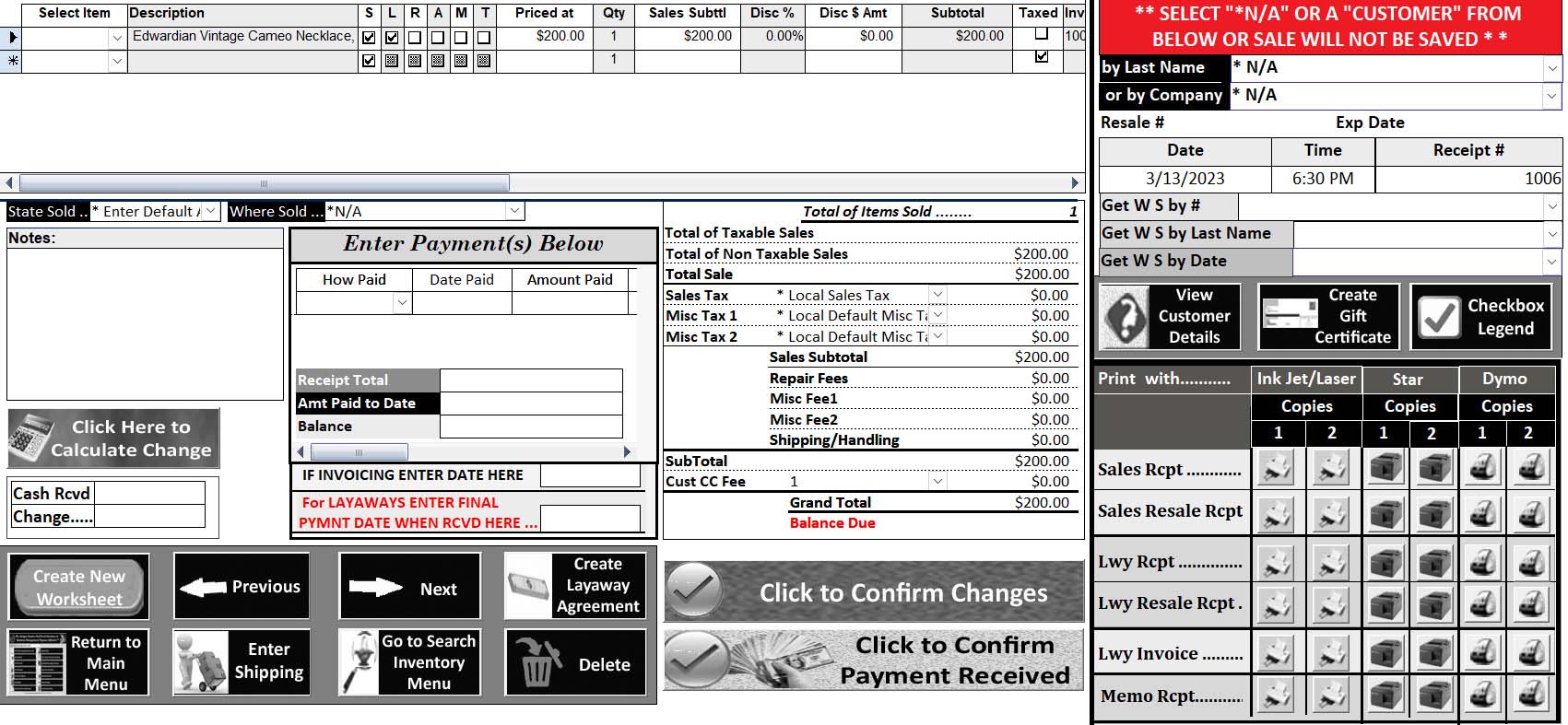
Task: Print Lwy Rcpt with Ink Jet copy 1
Action: coord(1278,561)
